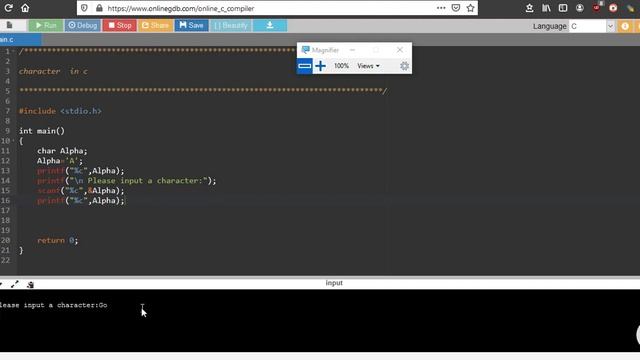Collapse the comment fold at line 1
The height and width of the screenshot is (360, 640).
click(13, 51)
